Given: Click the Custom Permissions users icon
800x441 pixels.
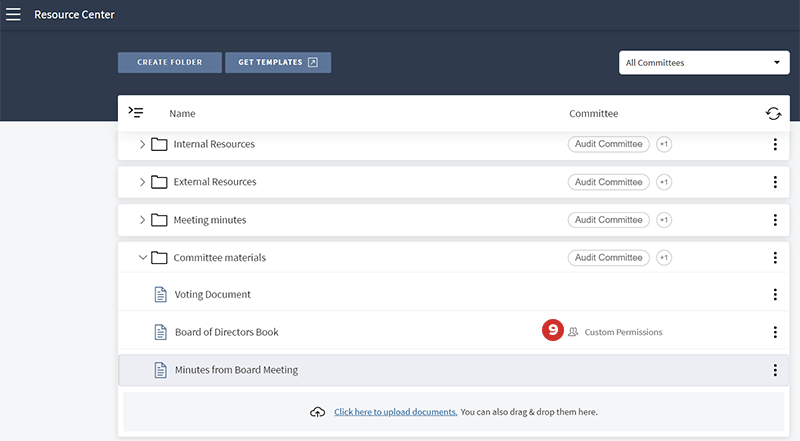Looking at the screenshot, I should click(x=573, y=332).
